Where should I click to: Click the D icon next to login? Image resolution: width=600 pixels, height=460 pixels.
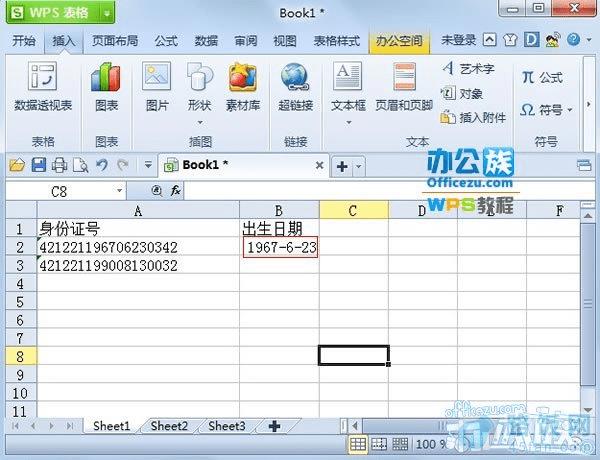[531, 40]
